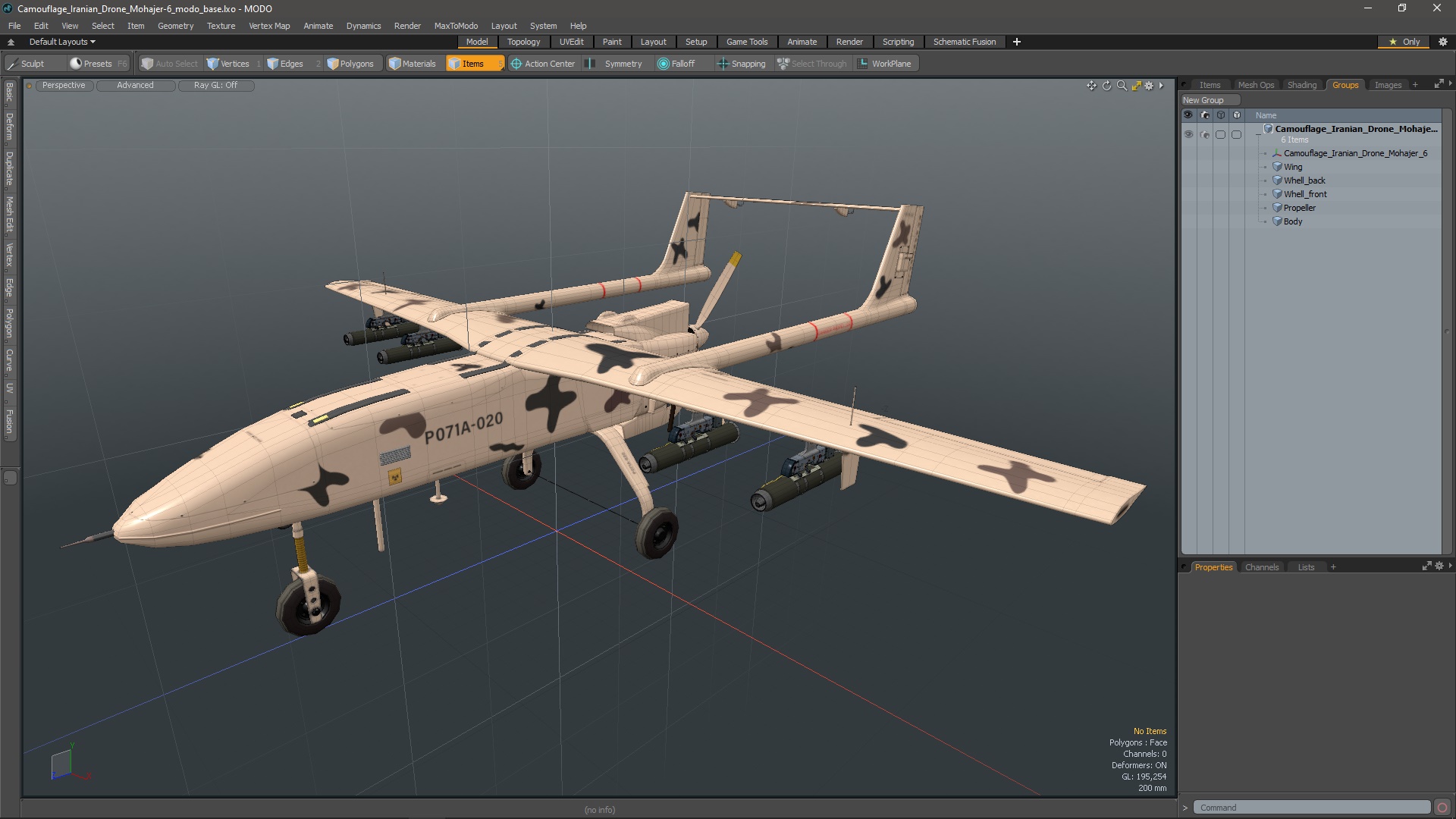Switch to the Images tab
Image resolution: width=1456 pixels, height=819 pixels.
tap(1388, 85)
